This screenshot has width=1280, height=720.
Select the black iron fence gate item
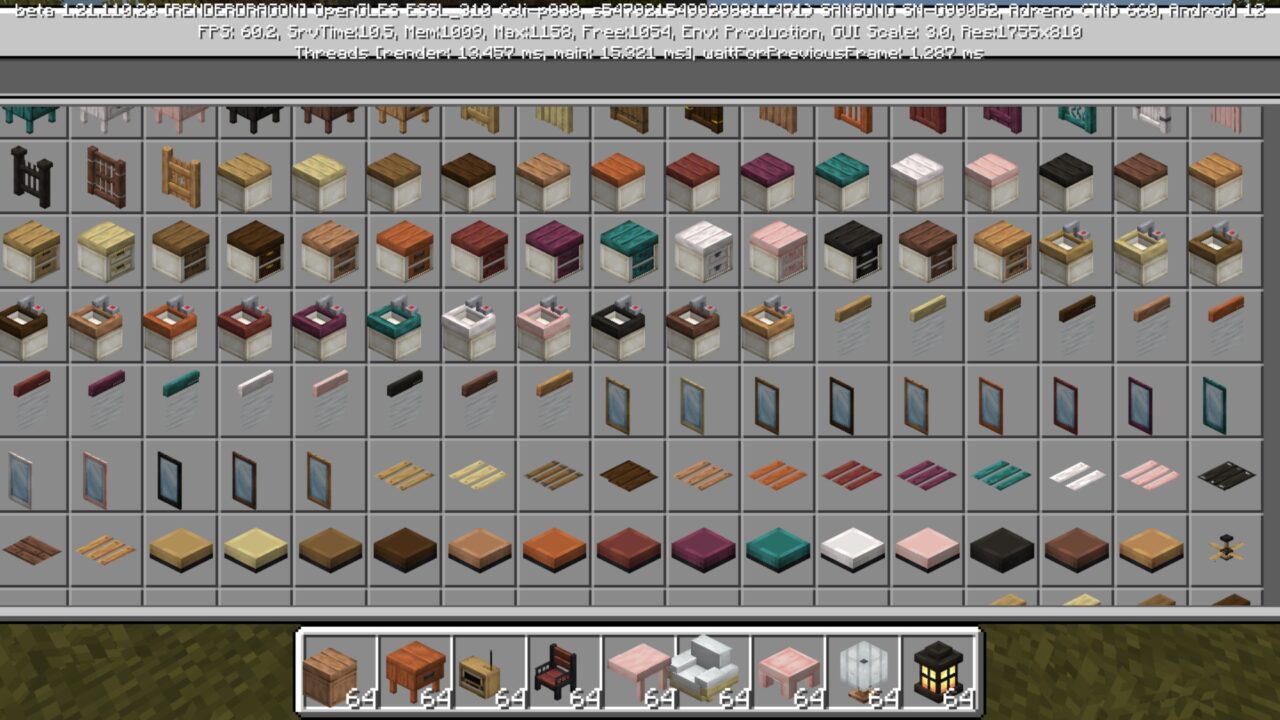coord(30,176)
